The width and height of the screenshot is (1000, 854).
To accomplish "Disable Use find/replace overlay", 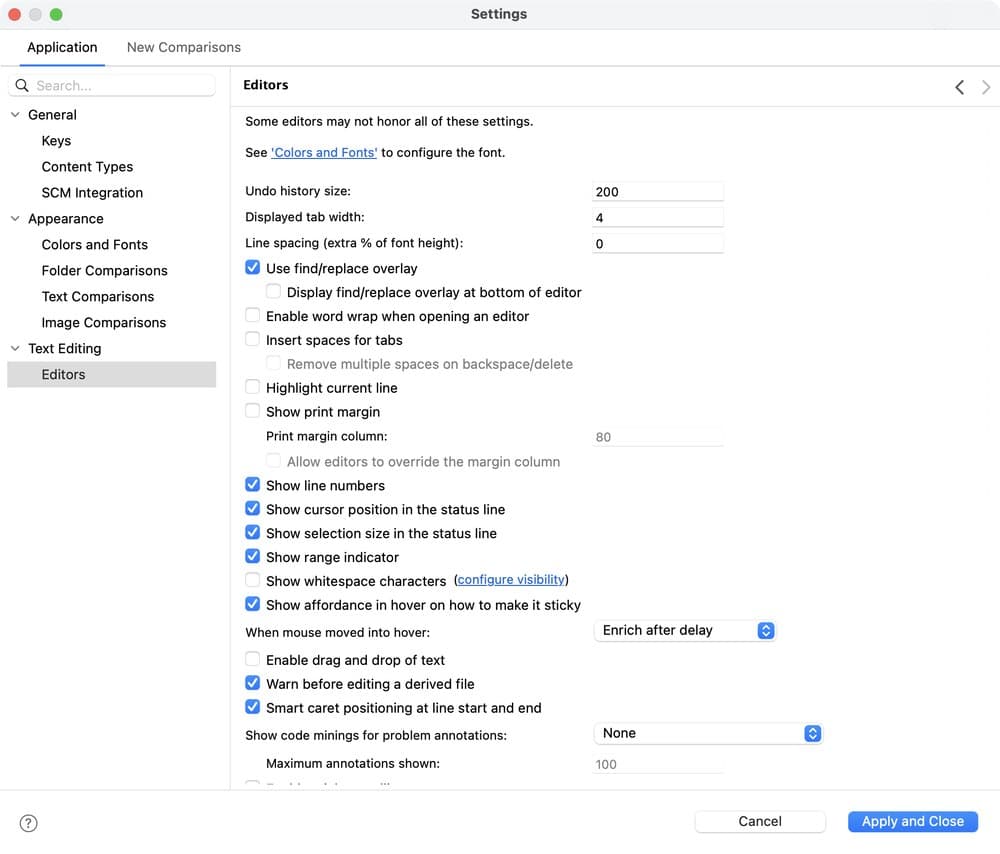I will (x=253, y=267).
